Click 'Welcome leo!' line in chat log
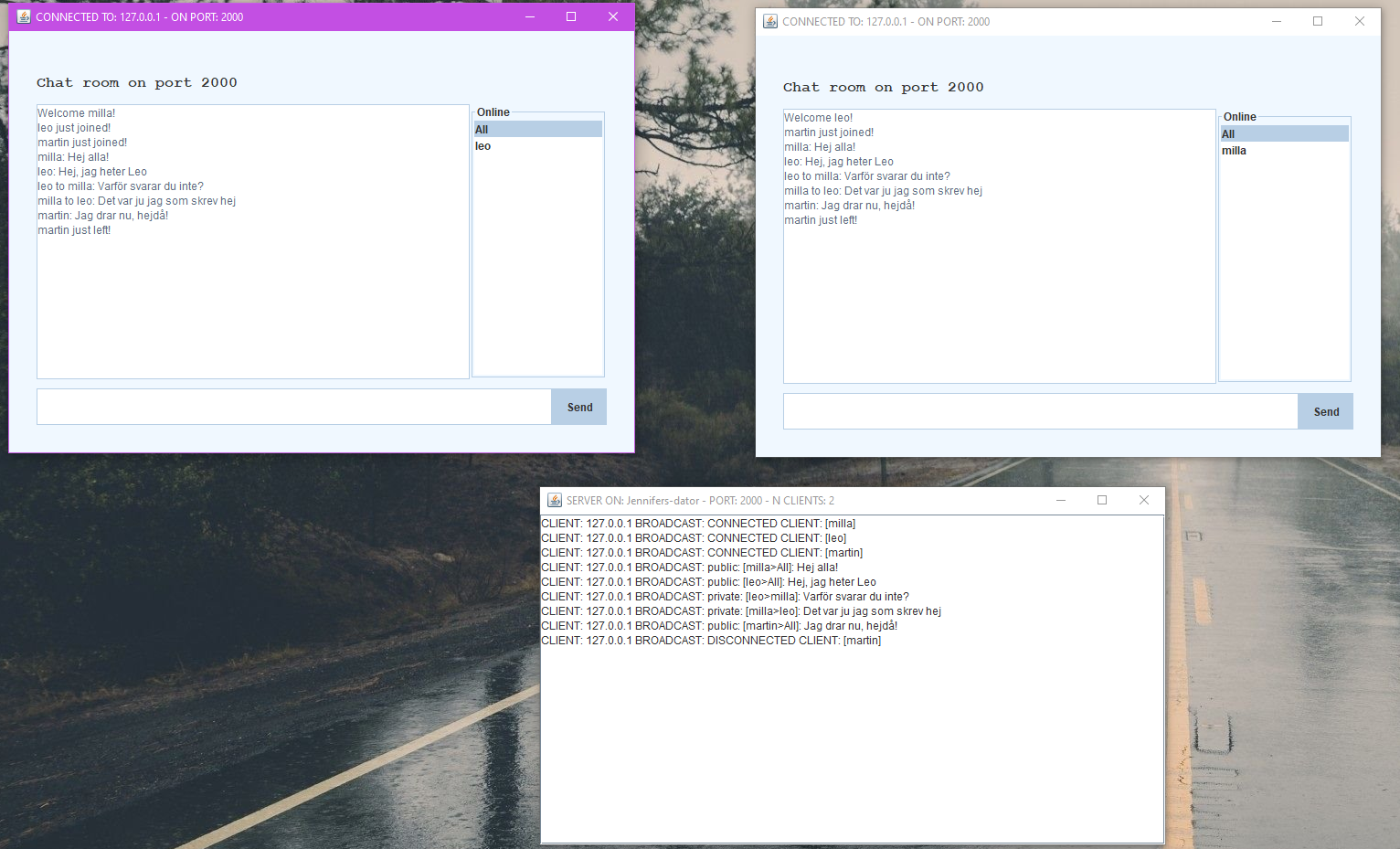This screenshot has width=1400, height=849. [819, 118]
